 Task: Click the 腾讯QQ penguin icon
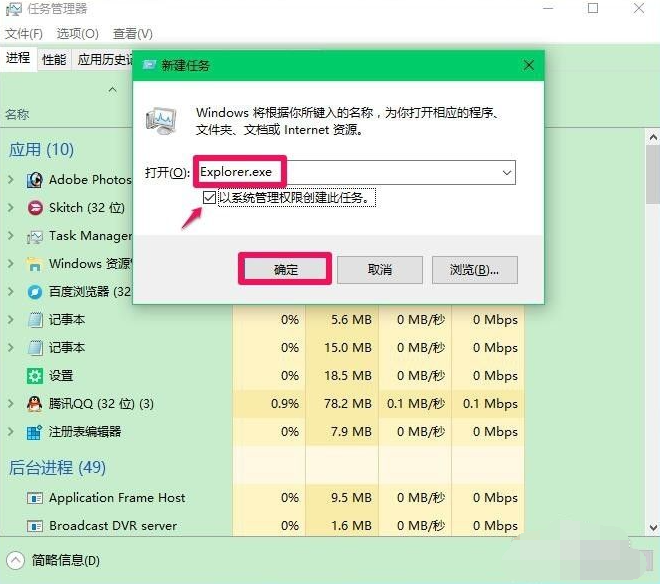tap(35, 403)
